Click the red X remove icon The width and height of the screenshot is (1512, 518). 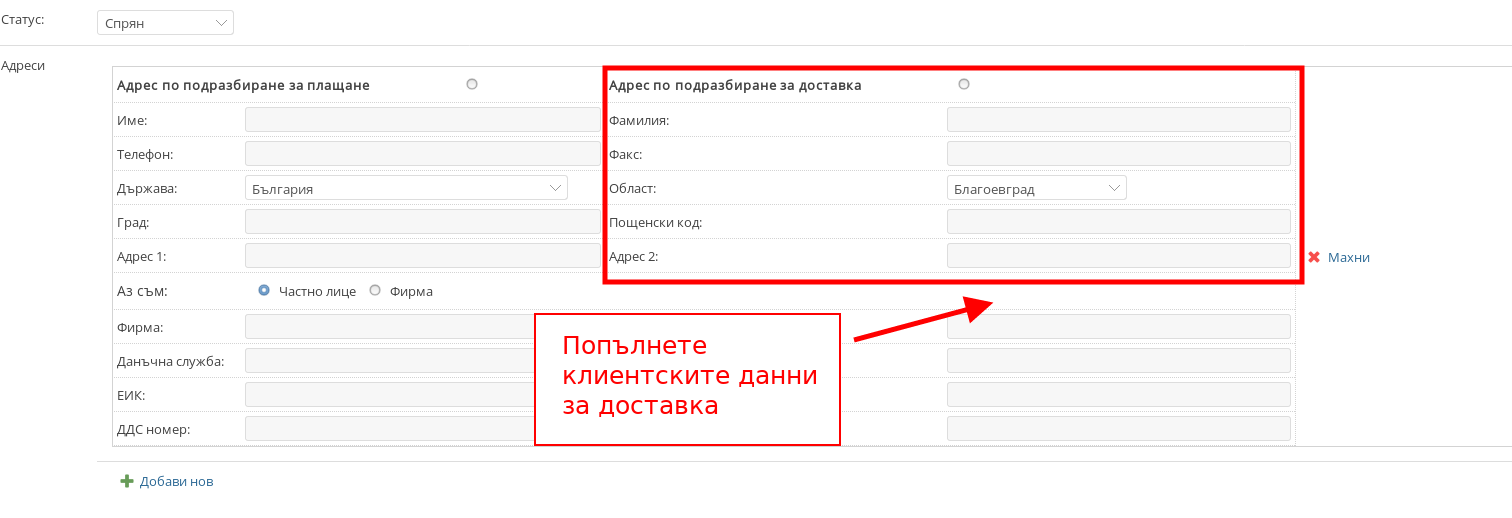click(1314, 257)
